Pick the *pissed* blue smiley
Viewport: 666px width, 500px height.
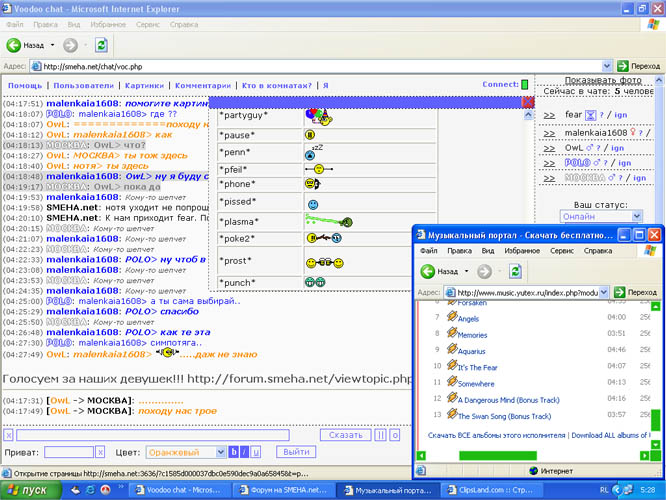point(313,205)
